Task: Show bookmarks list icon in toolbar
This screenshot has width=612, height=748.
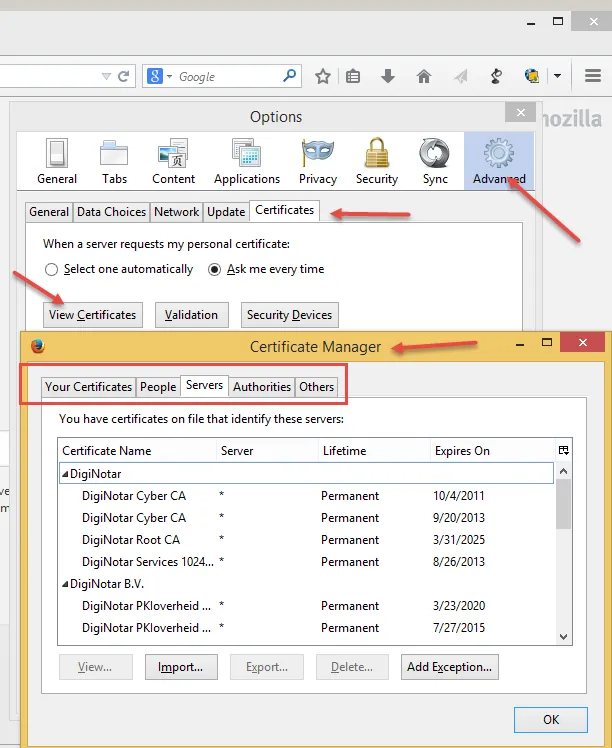Action: (x=353, y=76)
